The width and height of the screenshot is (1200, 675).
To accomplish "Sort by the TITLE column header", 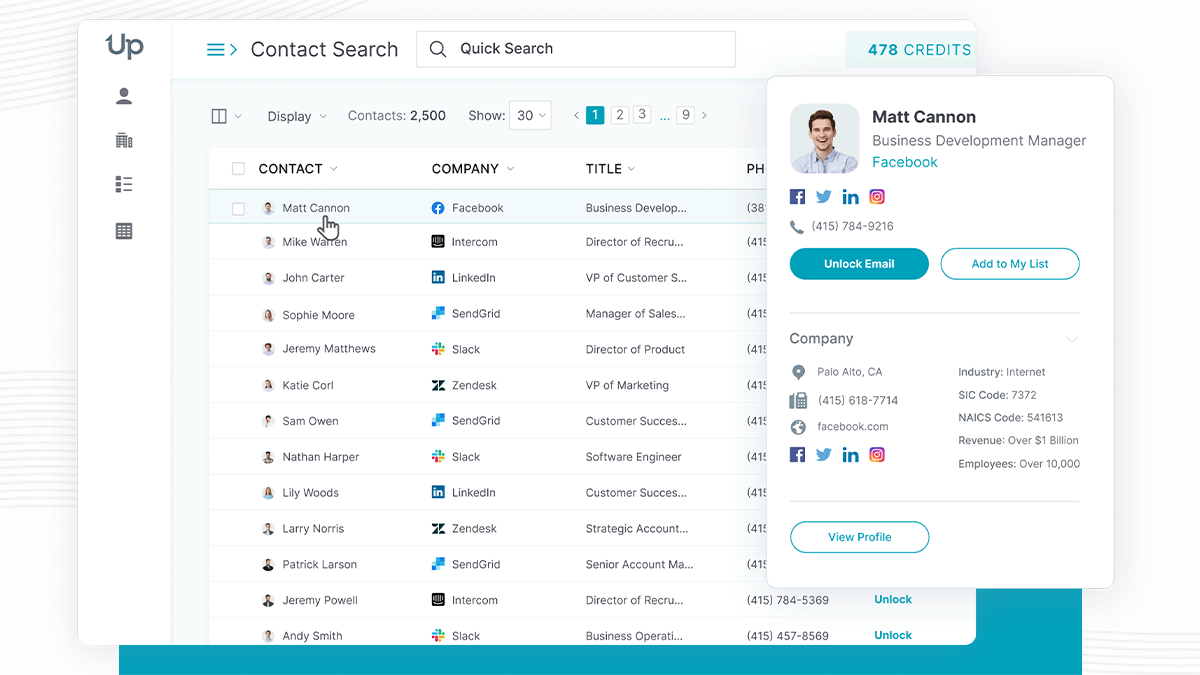I will 611,169.
